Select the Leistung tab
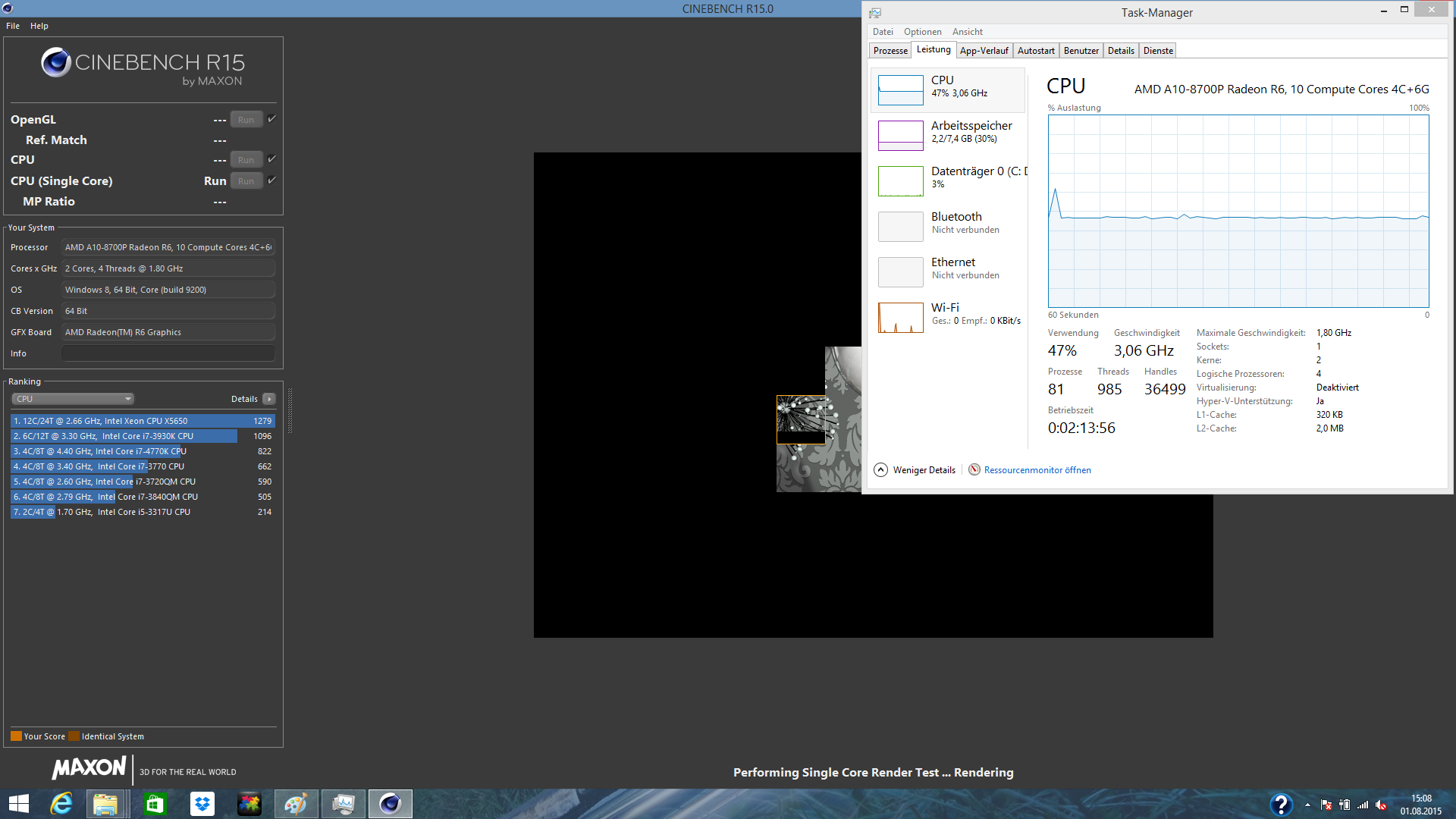Screen dimensions: 1456x819 pyautogui.click(x=934, y=49)
